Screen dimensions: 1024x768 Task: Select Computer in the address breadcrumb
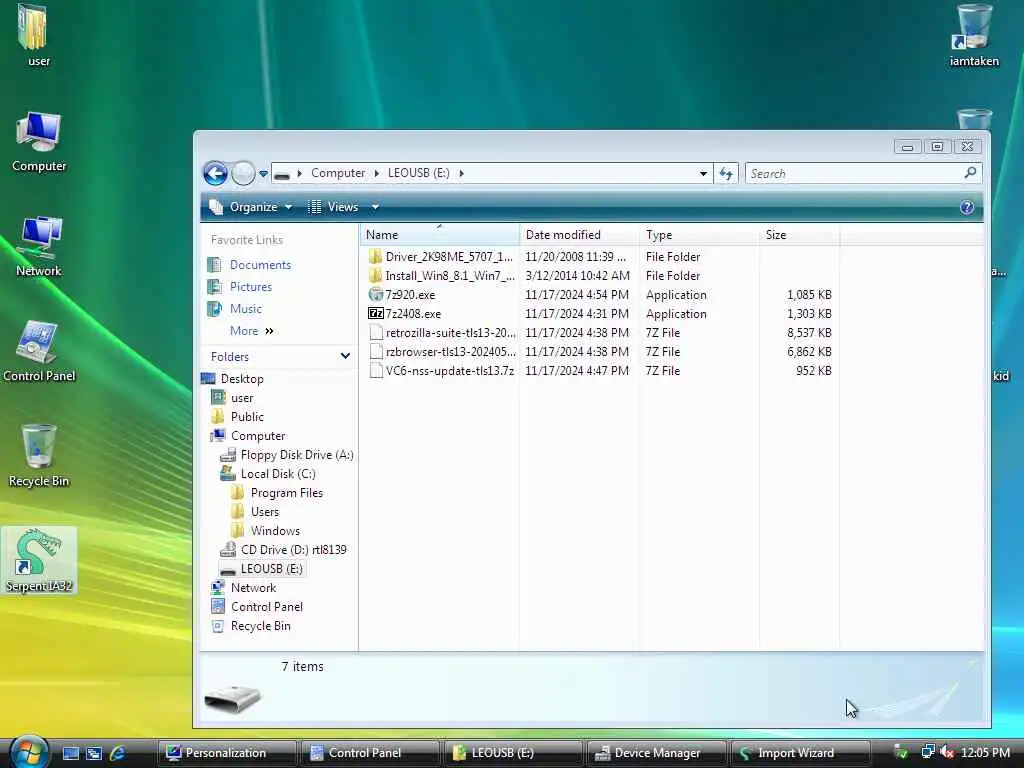point(338,173)
